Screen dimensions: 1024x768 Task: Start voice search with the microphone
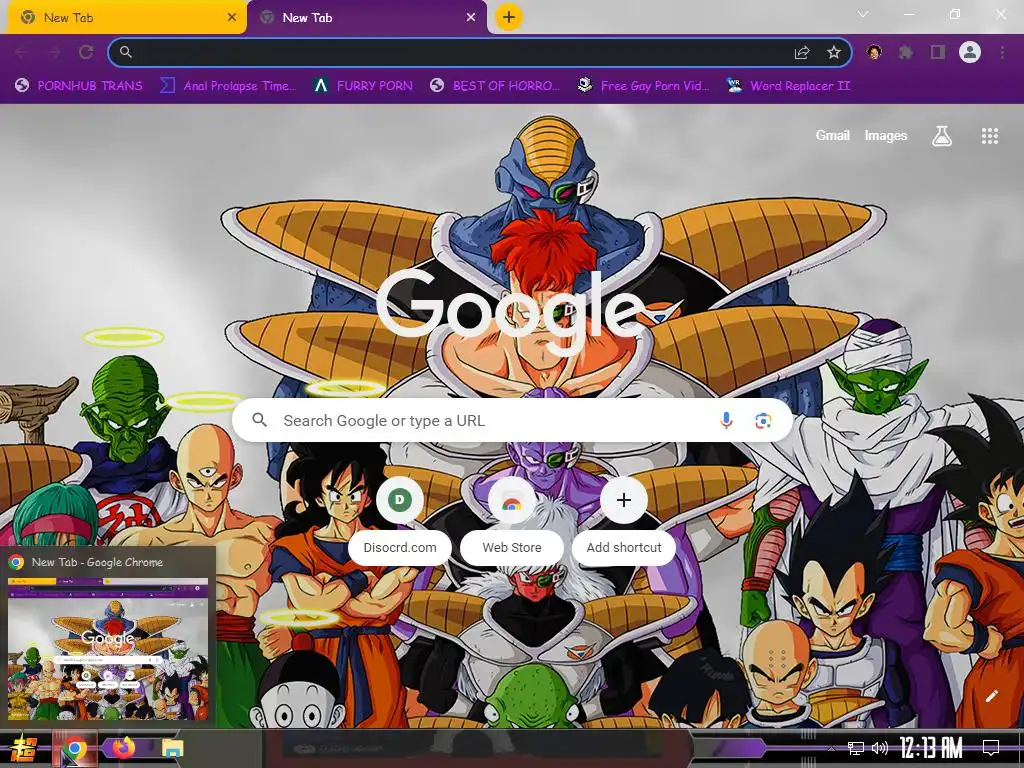pyautogui.click(x=726, y=421)
